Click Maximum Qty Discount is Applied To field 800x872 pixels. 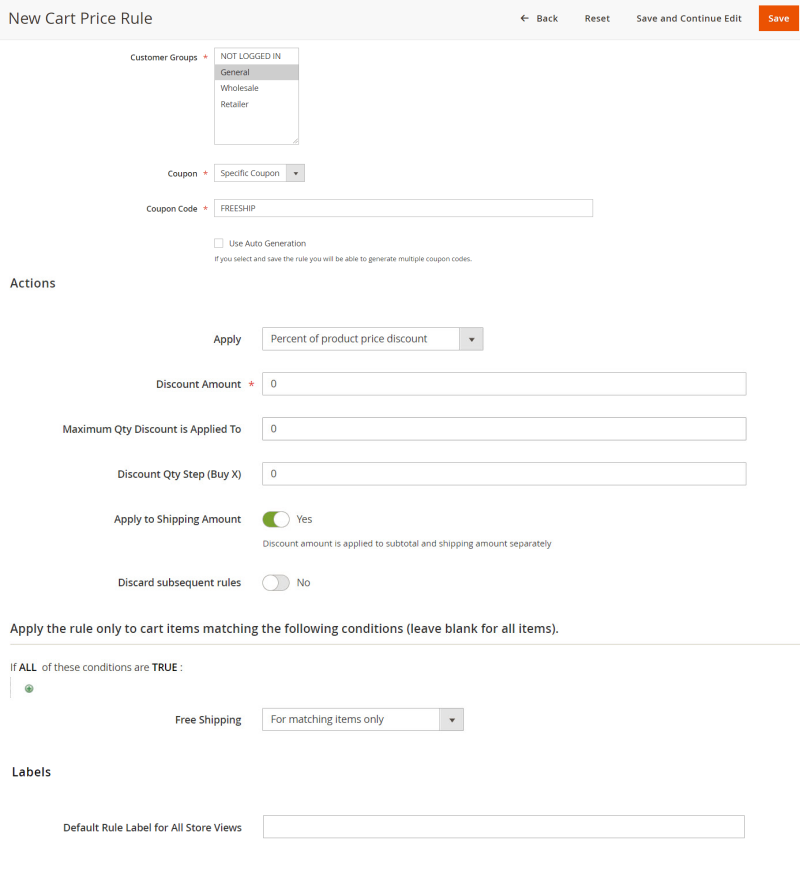504,429
